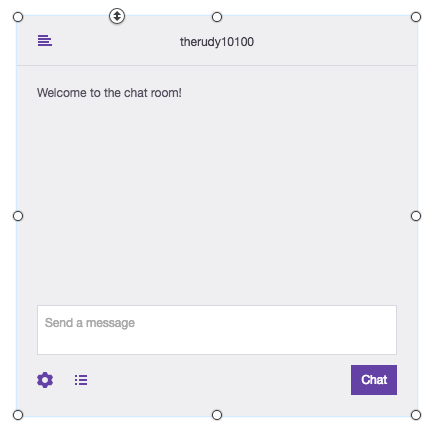Open the rooms menu icon beside therudy10100
The image size is (432, 432).
pos(45,41)
